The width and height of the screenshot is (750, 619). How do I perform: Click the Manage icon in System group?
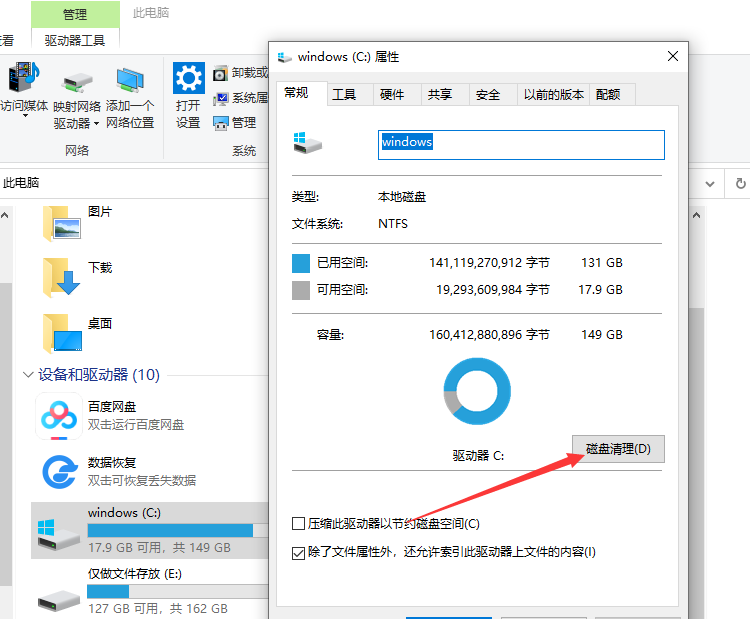(221, 123)
